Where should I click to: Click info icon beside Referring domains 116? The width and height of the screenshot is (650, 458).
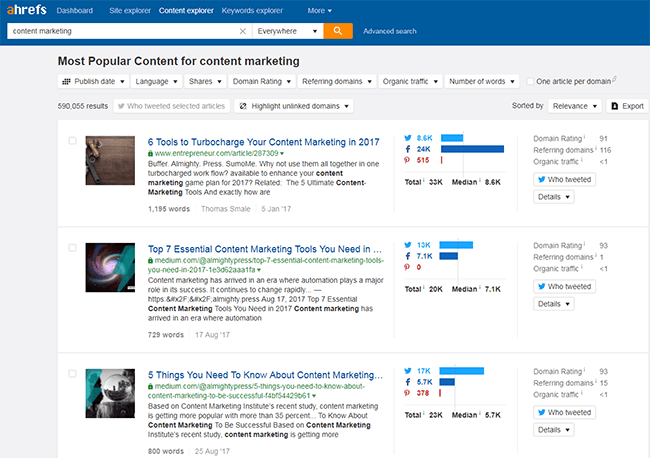point(596,148)
